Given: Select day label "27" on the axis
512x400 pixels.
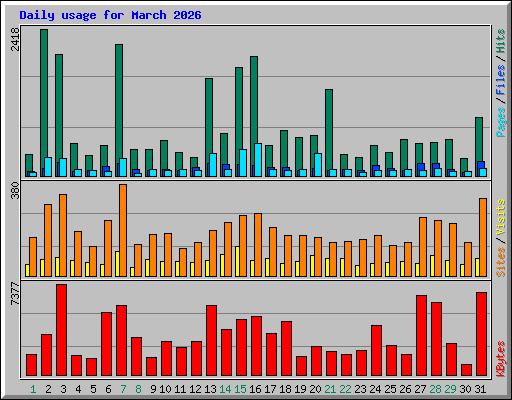Looking at the screenshot, I should click(x=420, y=389).
